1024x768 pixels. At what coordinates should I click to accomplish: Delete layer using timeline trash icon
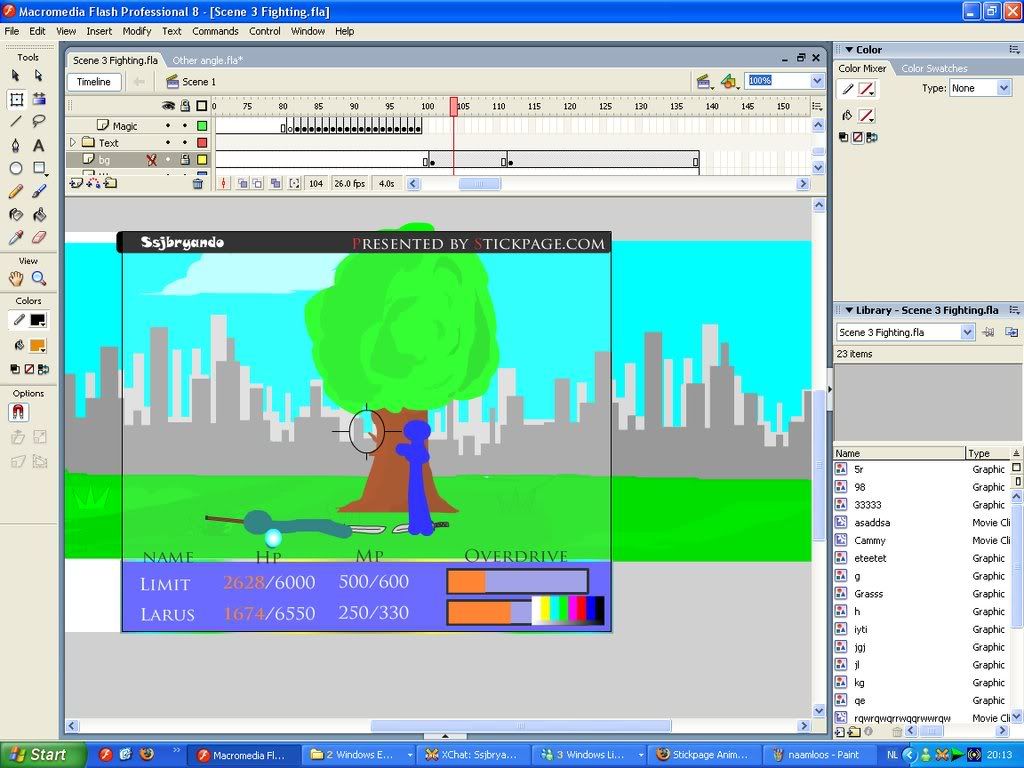[198, 183]
